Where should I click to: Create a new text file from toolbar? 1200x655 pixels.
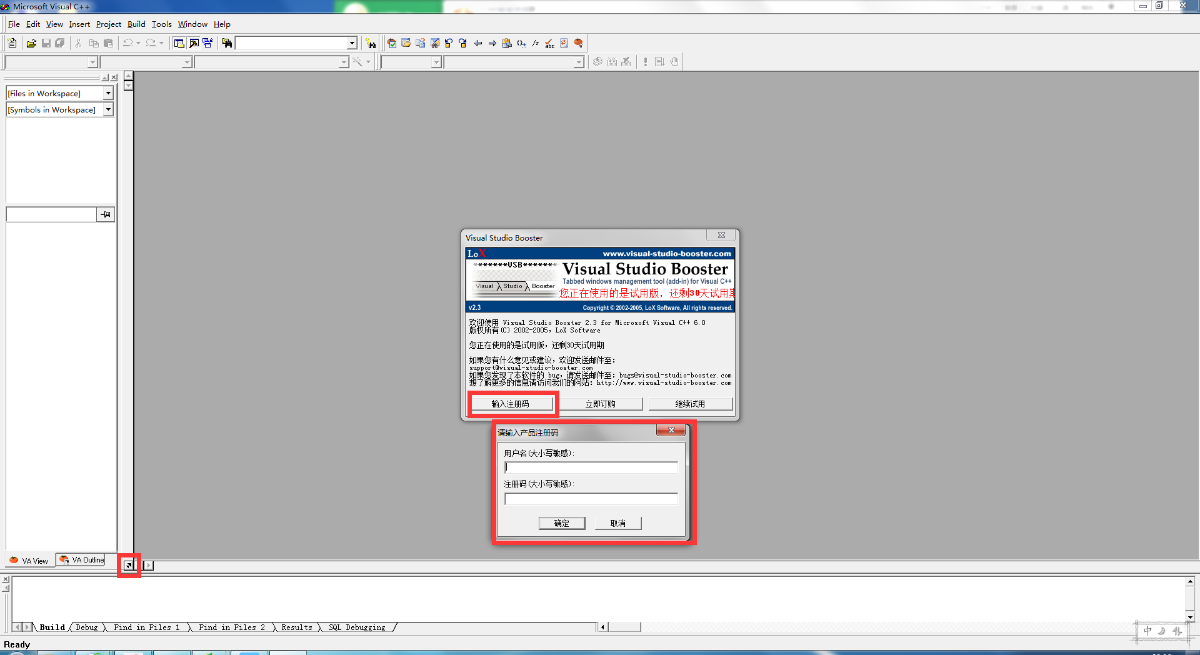click(12, 43)
